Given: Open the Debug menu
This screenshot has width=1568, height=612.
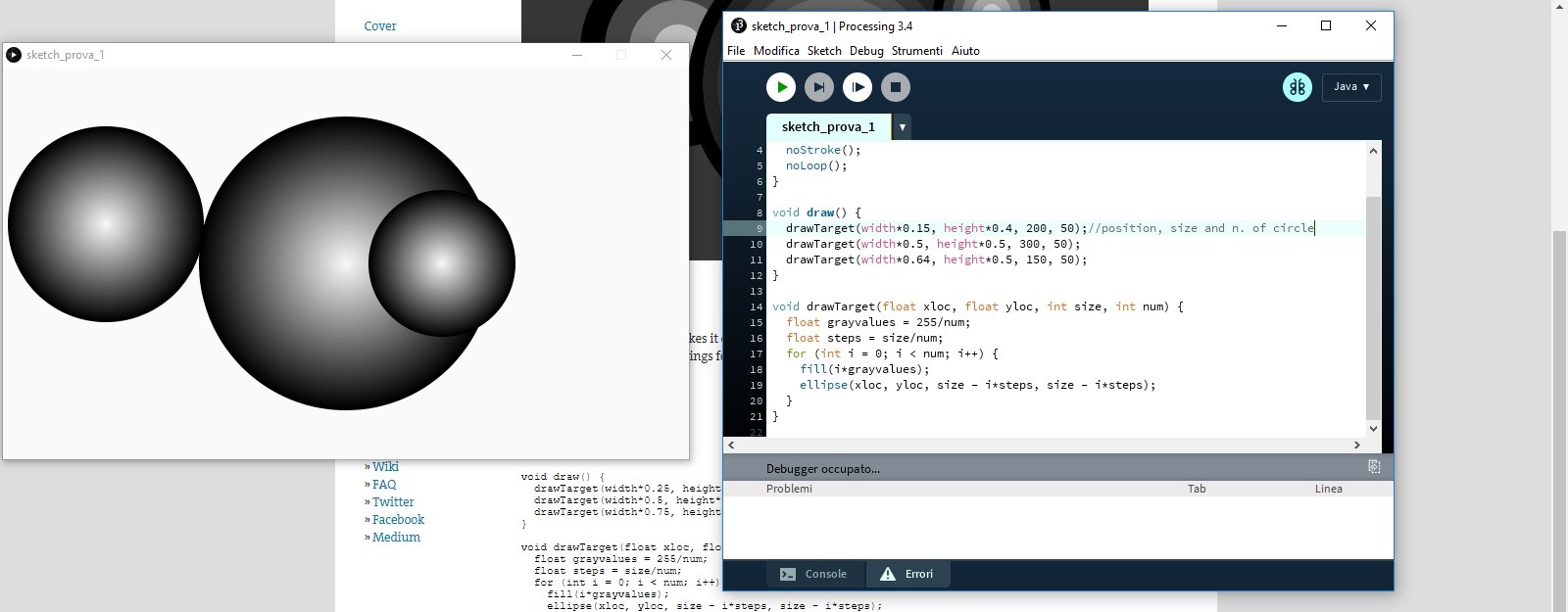Looking at the screenshot, I should [866, 51].
